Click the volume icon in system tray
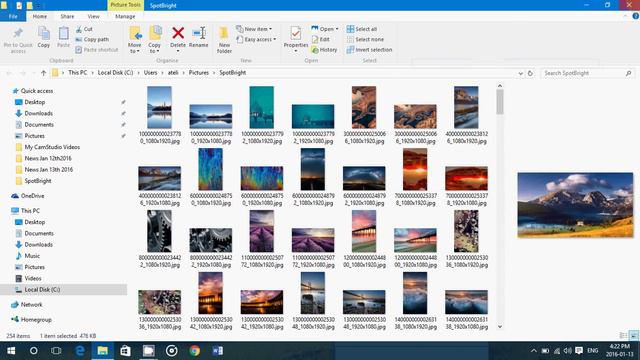This screenshot has width=640, height=360. [x=567, y=351]
